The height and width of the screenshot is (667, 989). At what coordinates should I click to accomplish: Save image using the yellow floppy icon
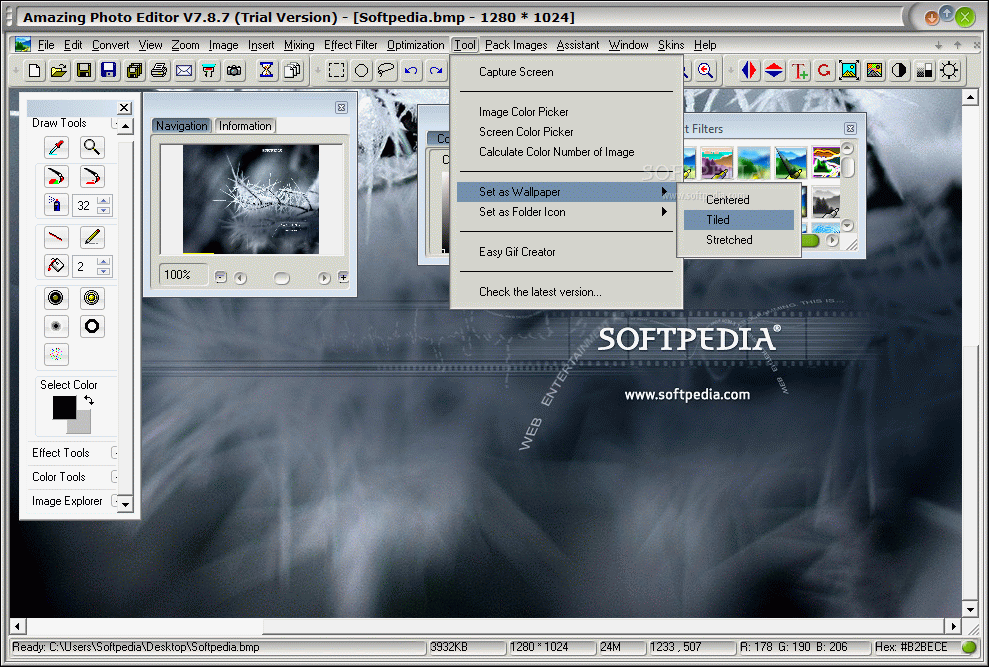click(83, 71)
